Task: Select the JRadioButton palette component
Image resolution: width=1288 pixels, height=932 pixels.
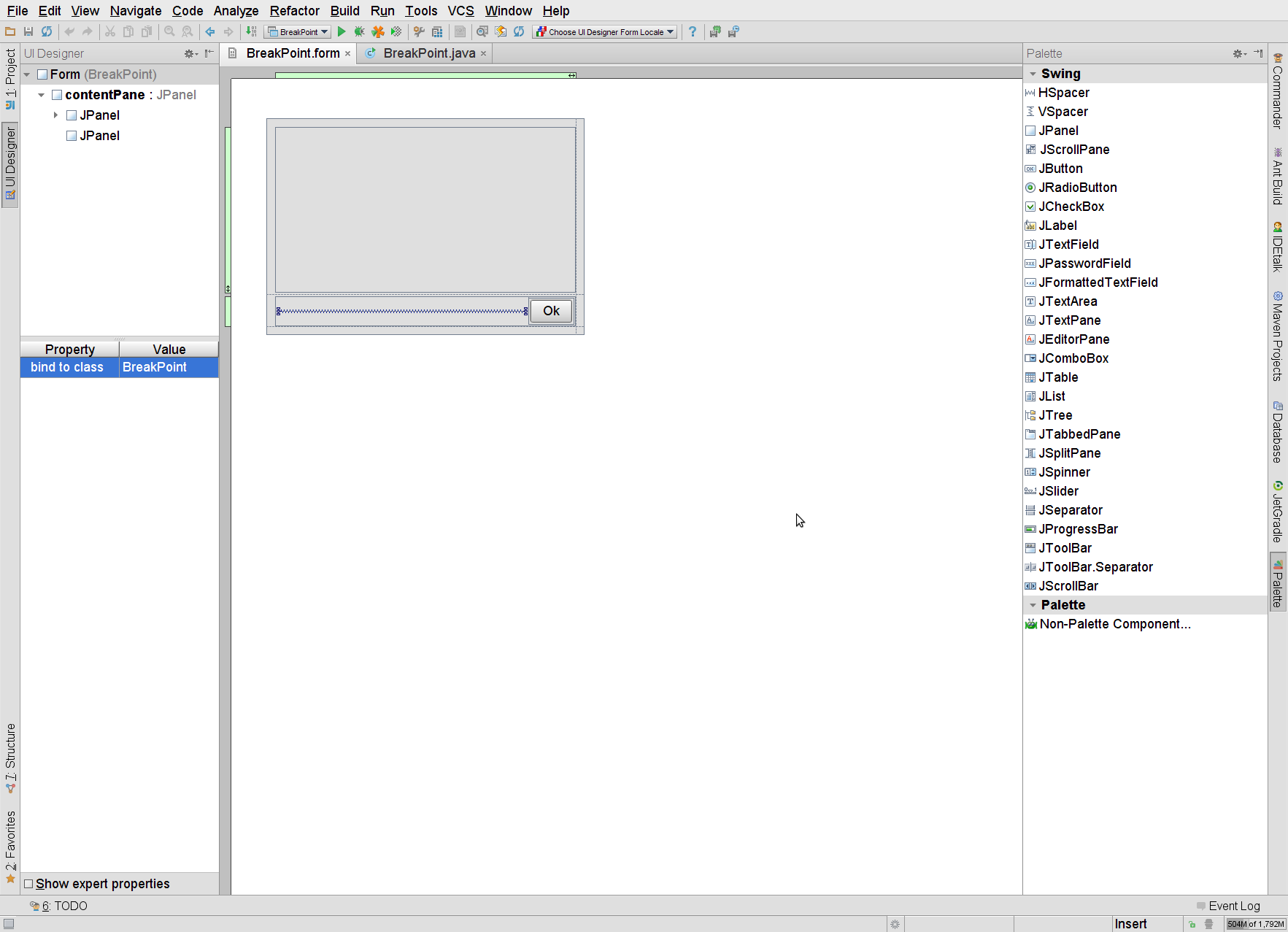Action: [1078, 188]
